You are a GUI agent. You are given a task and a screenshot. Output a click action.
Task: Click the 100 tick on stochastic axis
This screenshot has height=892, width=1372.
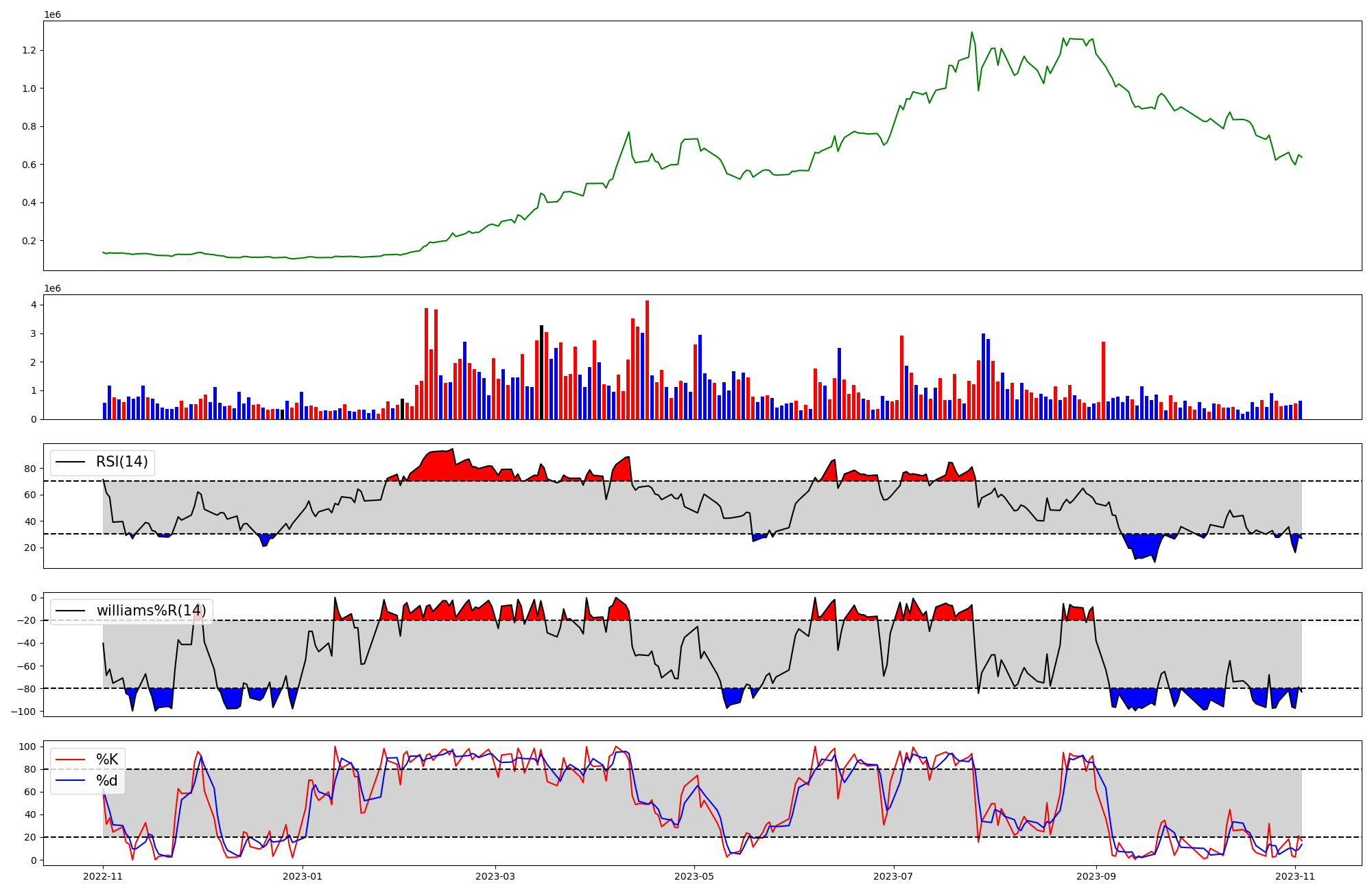(x=27, y=747)
